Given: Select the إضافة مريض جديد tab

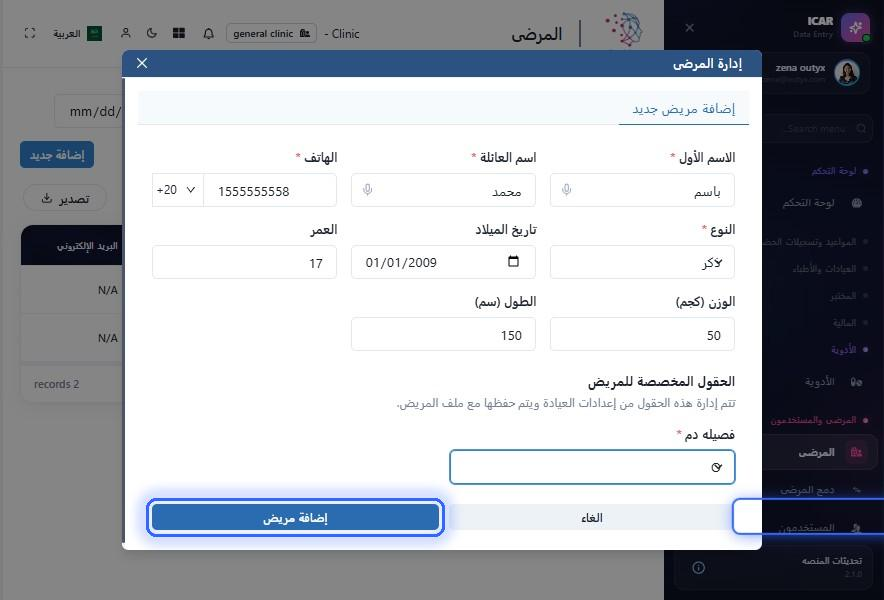Looking at the screenshot, I should tap(683, 108).
